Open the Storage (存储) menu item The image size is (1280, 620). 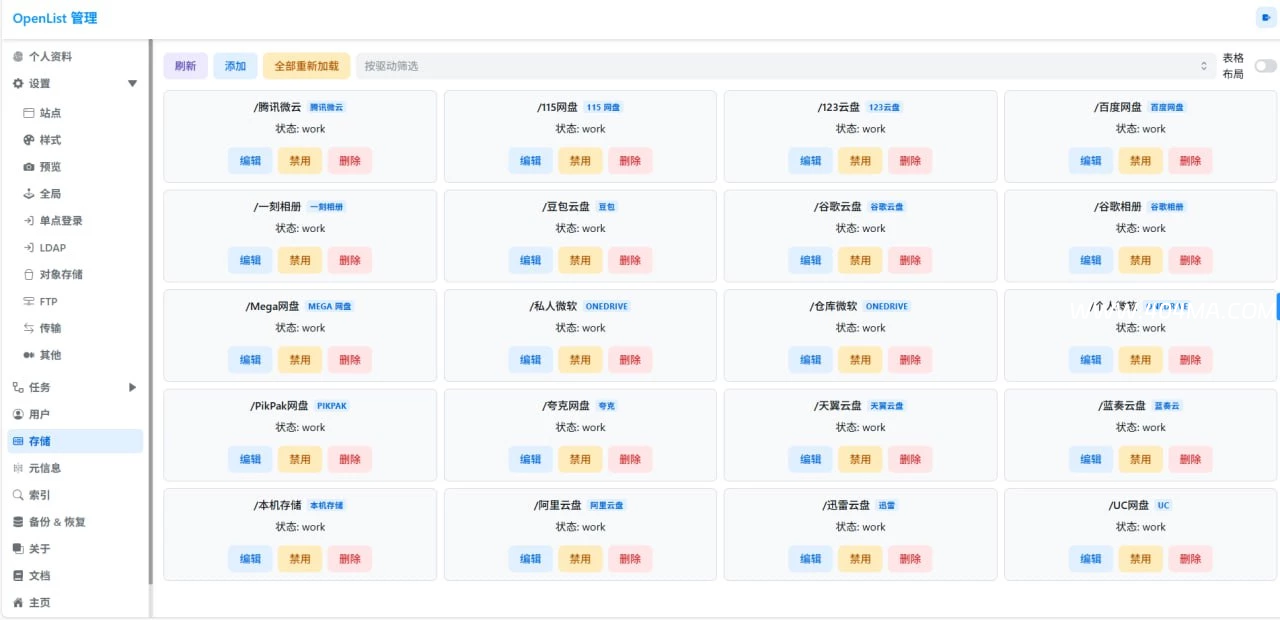click(75, 441)
